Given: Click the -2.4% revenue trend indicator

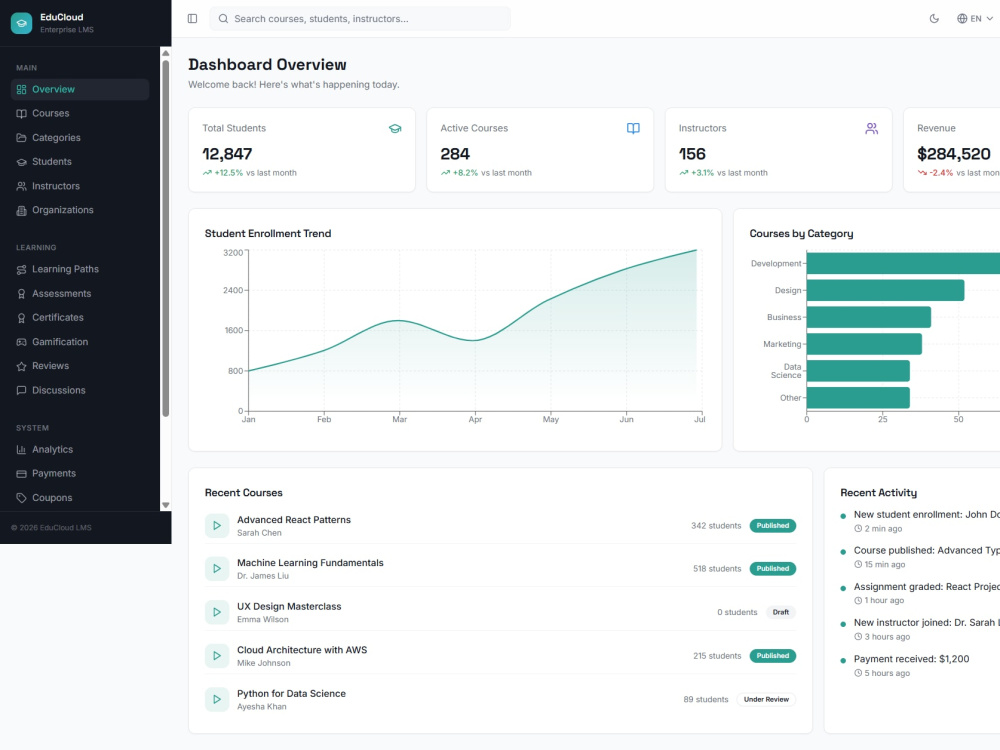Looking at the screenshot, I should click(936, 173).
